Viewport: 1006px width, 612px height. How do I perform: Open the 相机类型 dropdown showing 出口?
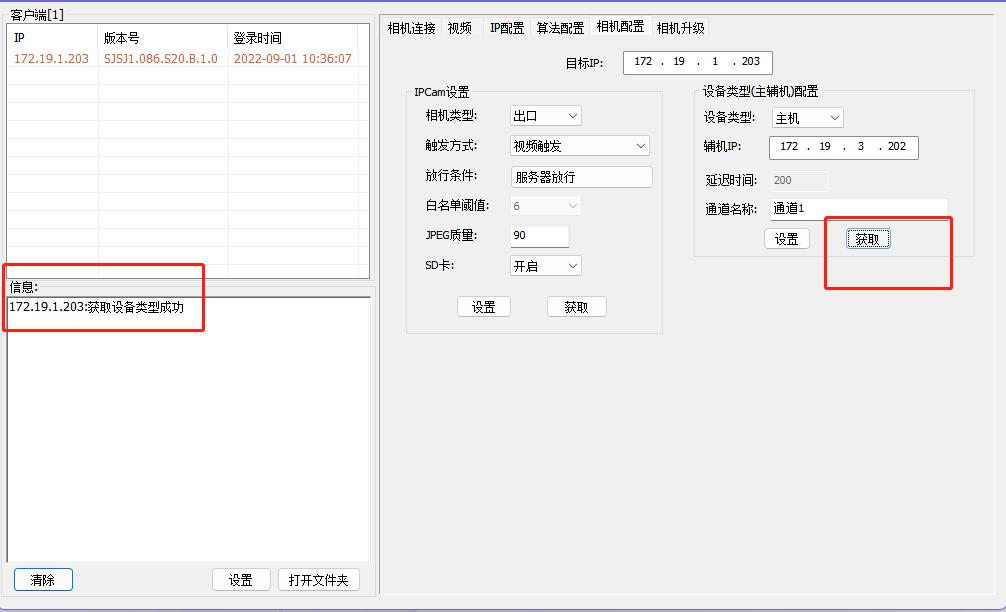coord(545,115)
